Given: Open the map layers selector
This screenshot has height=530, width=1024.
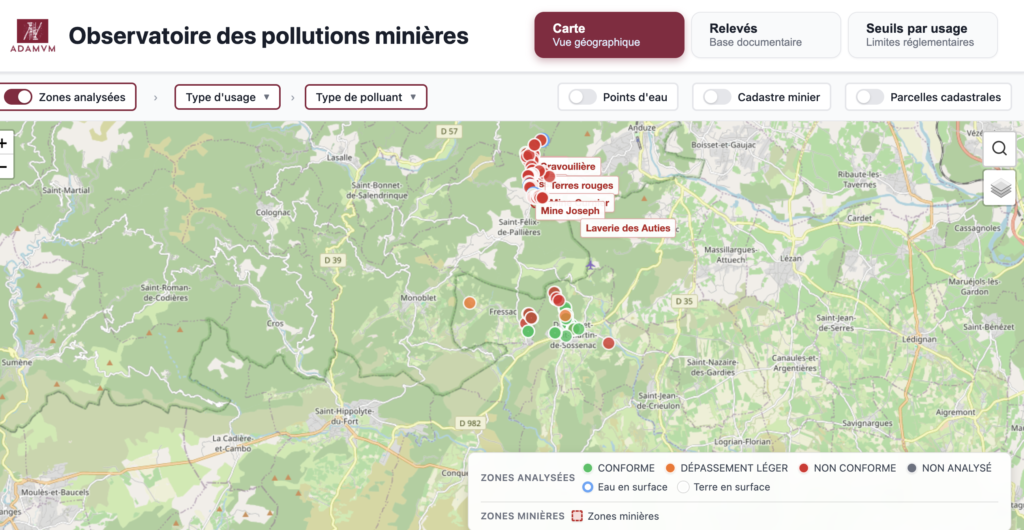Looking at the screenshot, I should [999, 187].
